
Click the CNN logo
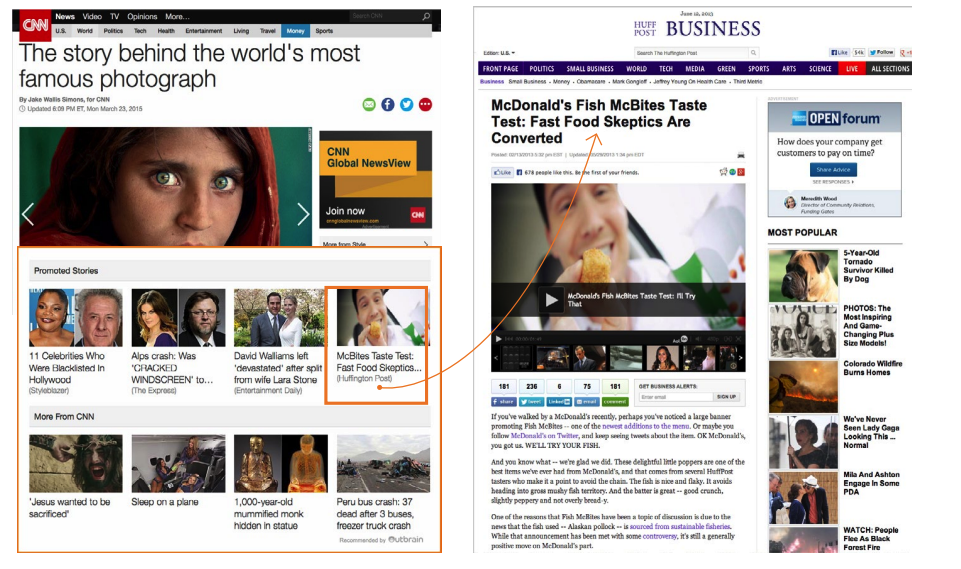[35, 25]
